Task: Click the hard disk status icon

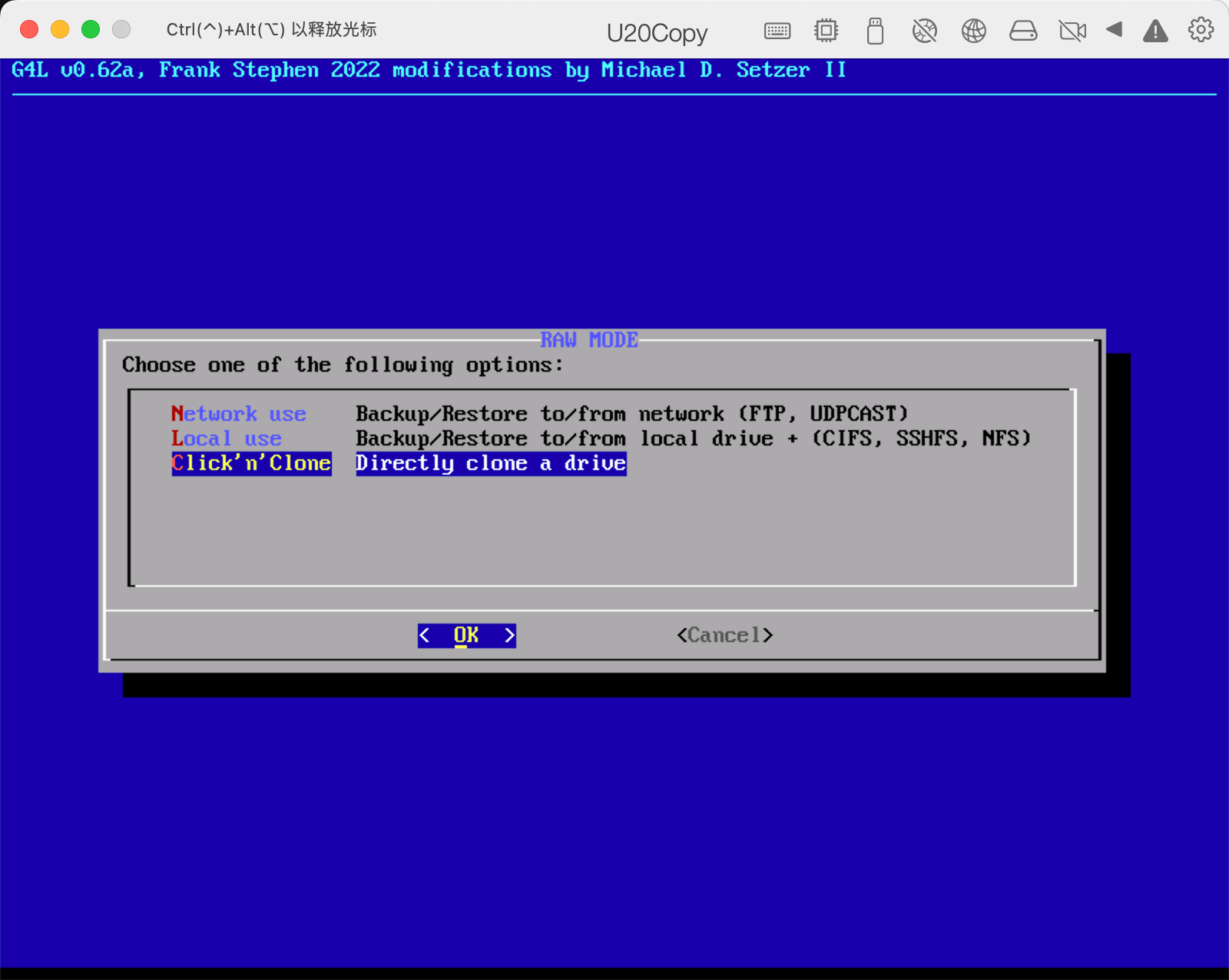Action: click(1023, 30)
